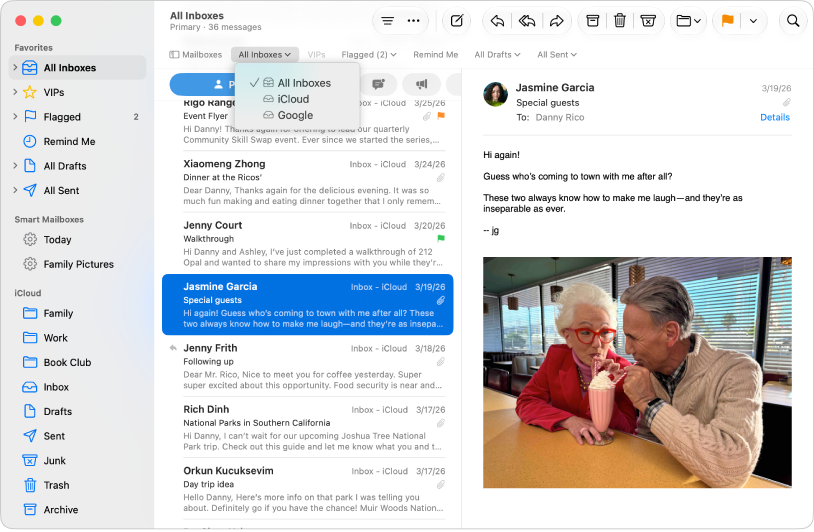Open All Inboxes favorites bar dropdown
814x532 pixels.
(x=265, y=54)
